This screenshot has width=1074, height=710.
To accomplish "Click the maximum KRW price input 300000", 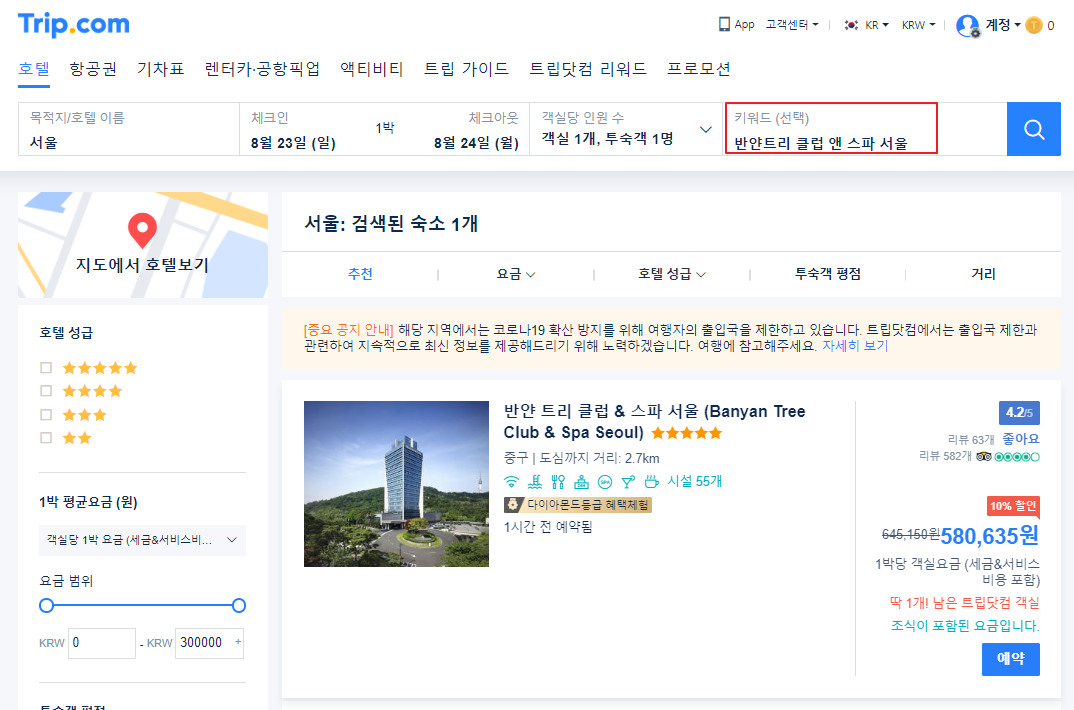I will pos(209,643).
